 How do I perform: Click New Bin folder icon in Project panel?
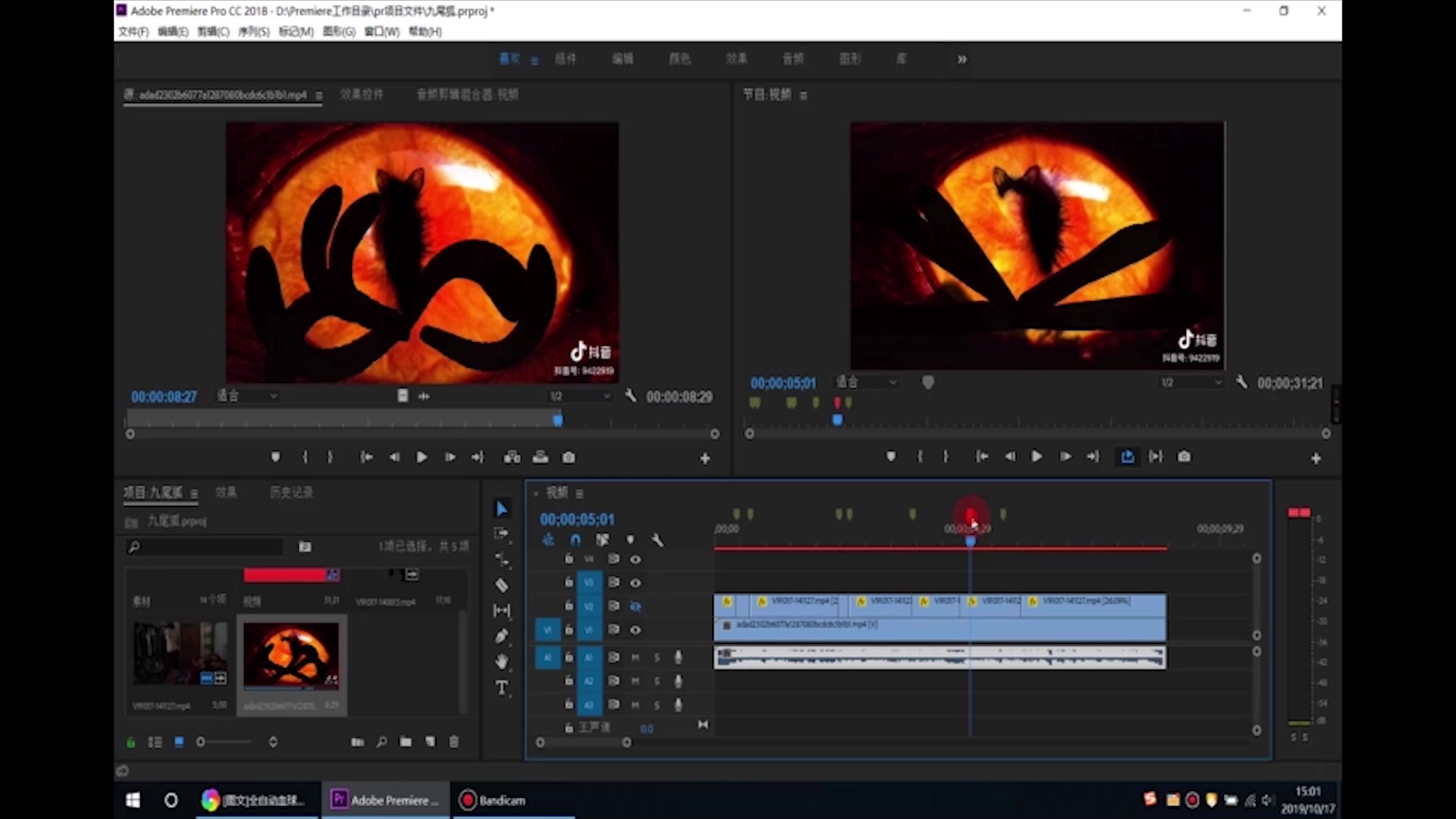(x=406, y=742)
